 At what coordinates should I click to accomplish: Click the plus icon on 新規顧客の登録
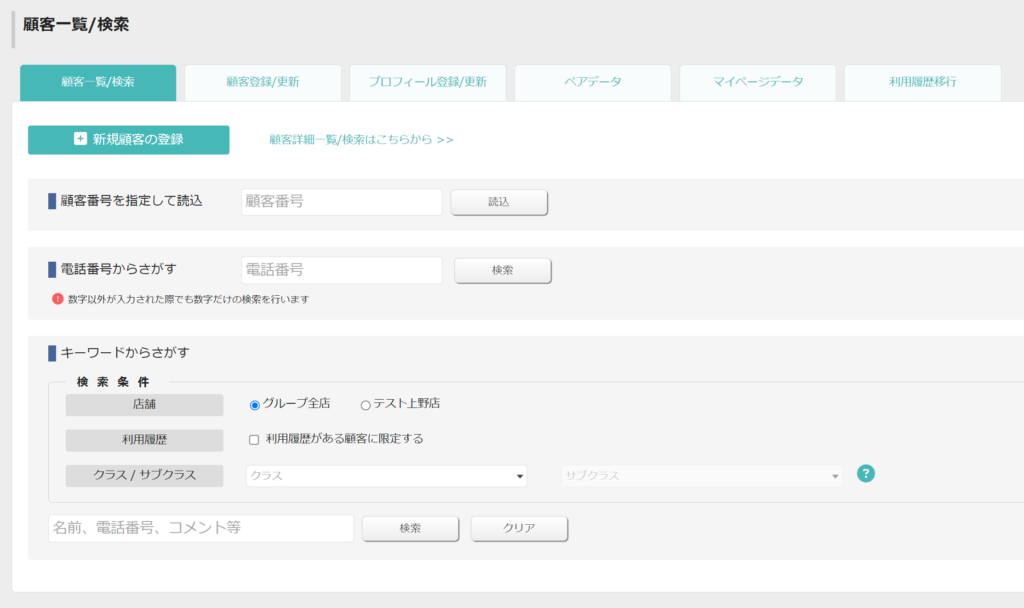pyautogui.click(x=80, y=138)
